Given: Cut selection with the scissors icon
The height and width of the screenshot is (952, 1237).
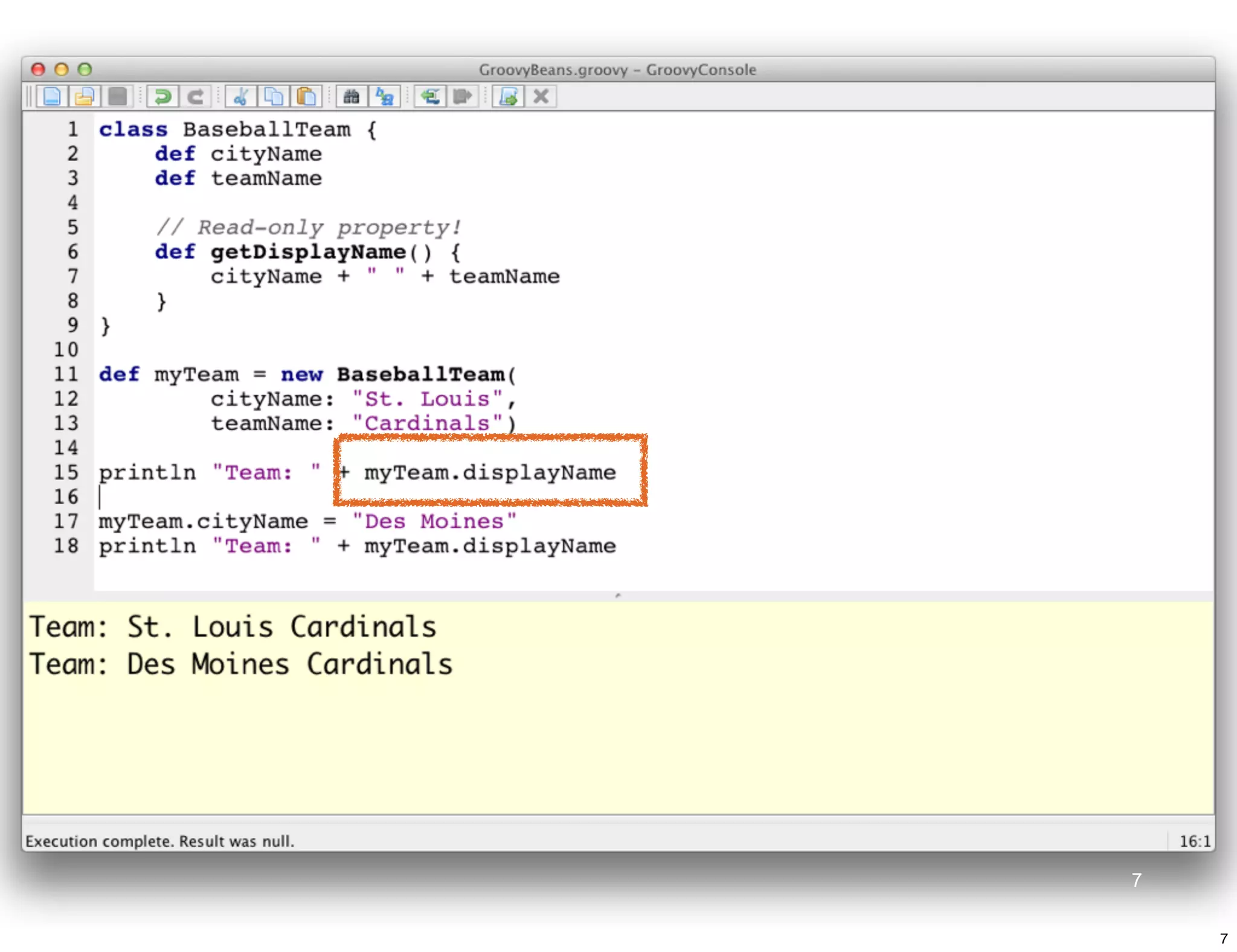Looking at the screenshot, I should [241, 97].
